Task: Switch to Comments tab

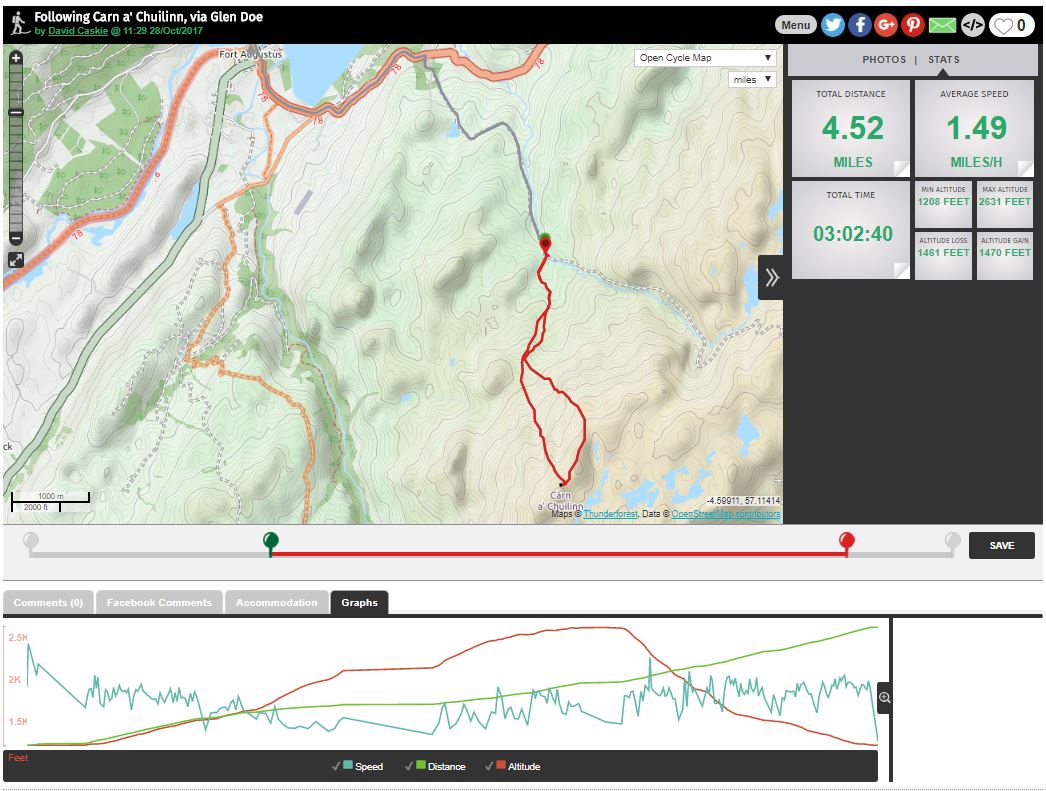Action: coord(48,602)
